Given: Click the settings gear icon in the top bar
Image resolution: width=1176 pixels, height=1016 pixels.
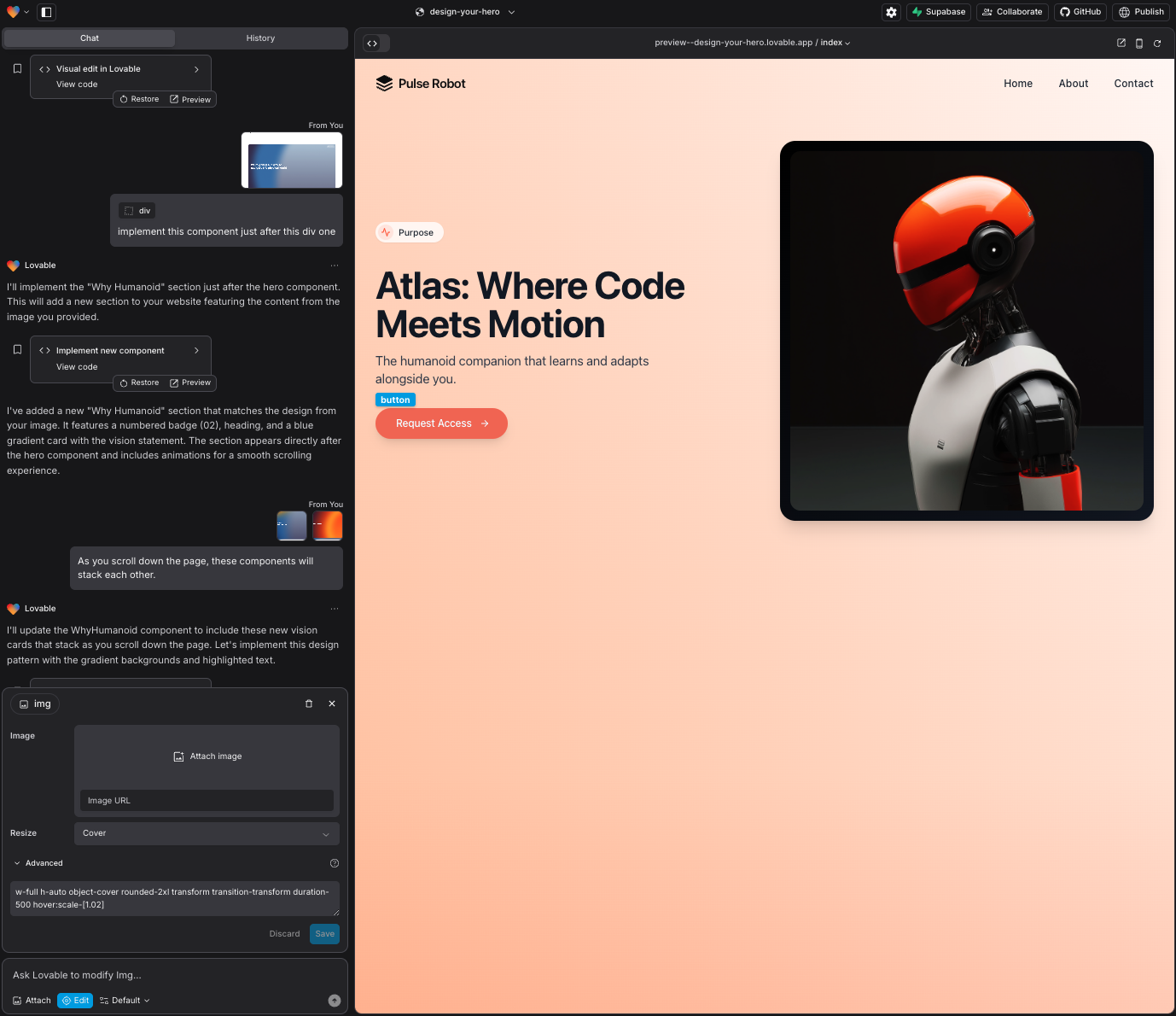Looking at the screenshot, I should pyautogui.click(x=891, y=12).
